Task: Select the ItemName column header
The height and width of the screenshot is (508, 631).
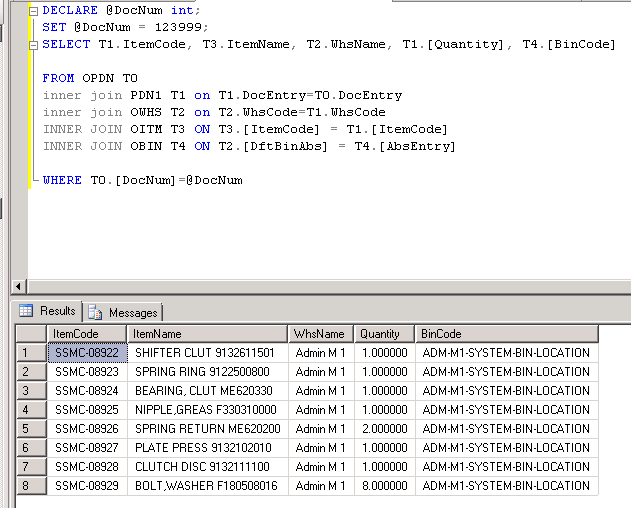Action: coord(207,334)
